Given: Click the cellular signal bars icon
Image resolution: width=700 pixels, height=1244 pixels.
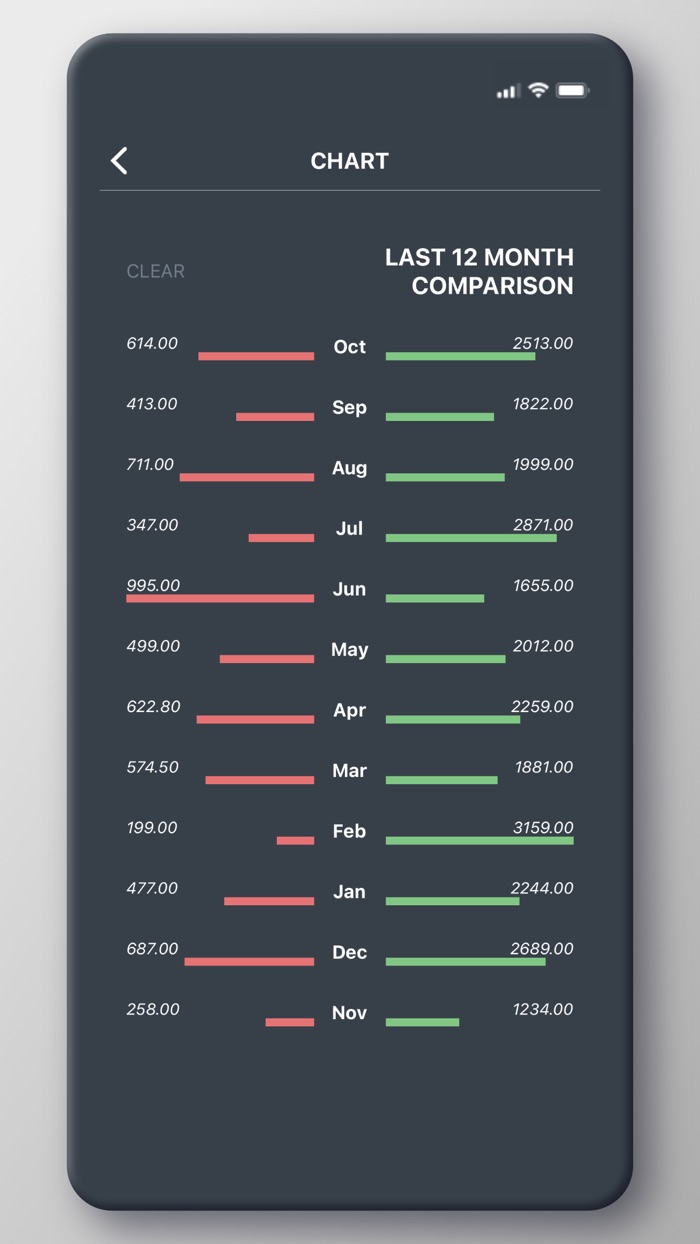Looking at the screenshot, I should pos(508,92).
